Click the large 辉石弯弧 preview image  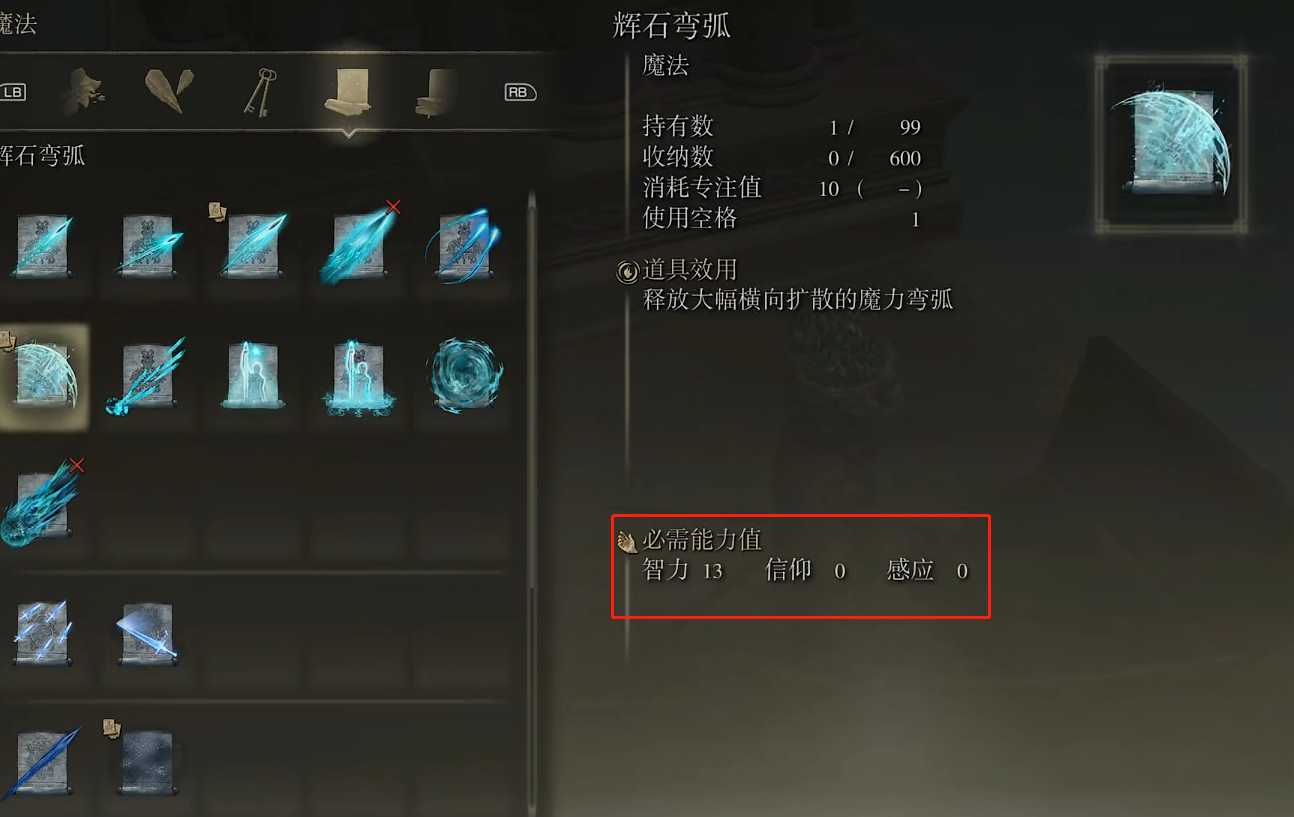[1171, 145]
